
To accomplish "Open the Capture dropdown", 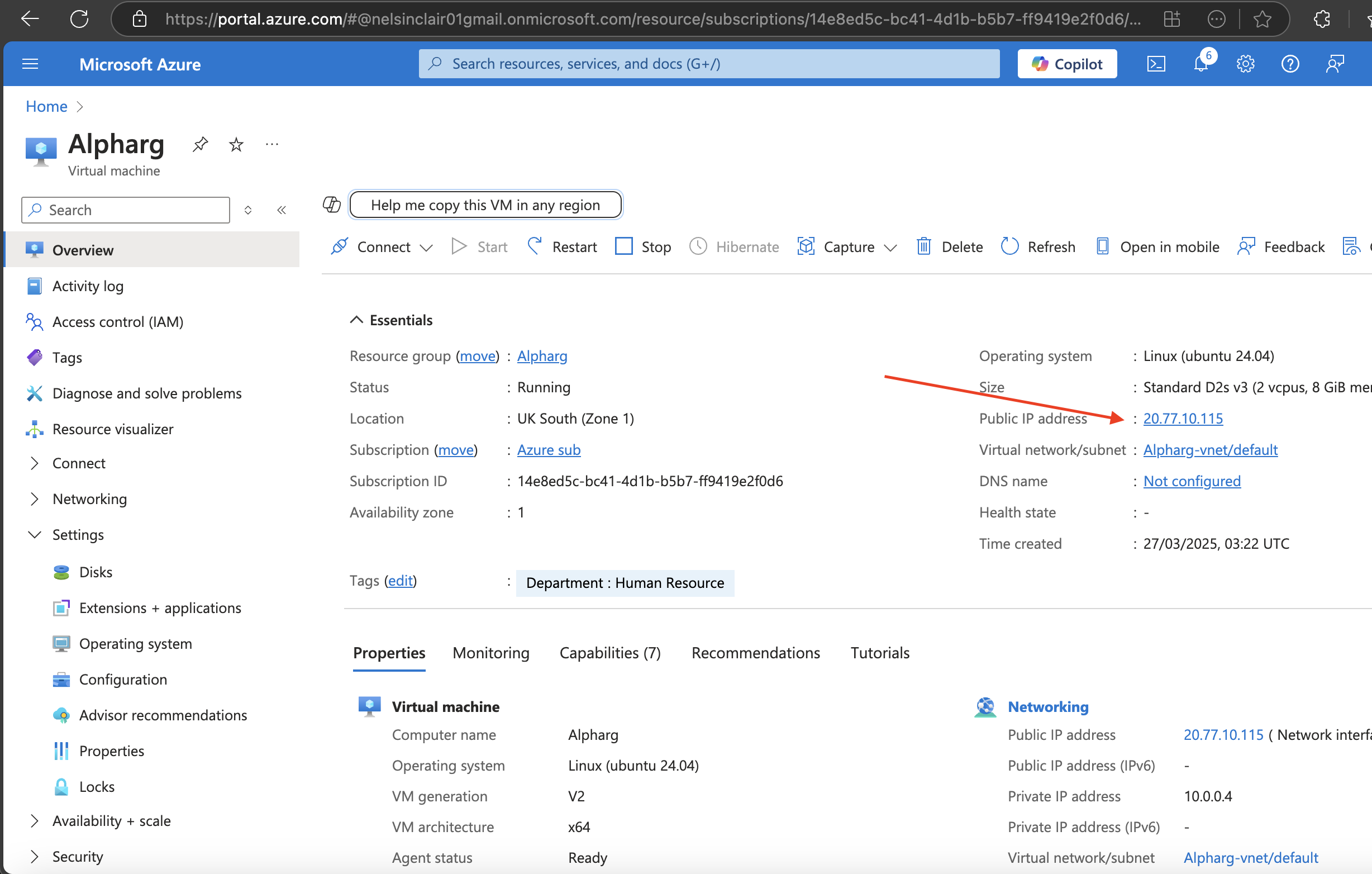I will 847,246.
